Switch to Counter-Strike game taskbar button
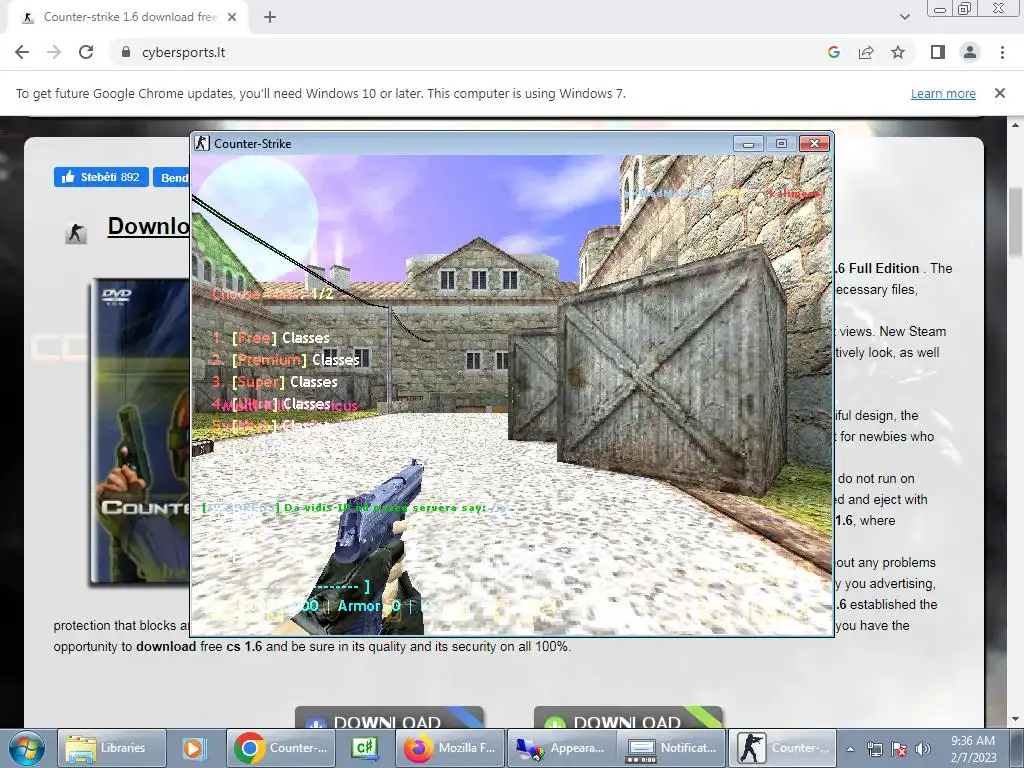This screenshot has width=1024, height=768. (782, 748)
